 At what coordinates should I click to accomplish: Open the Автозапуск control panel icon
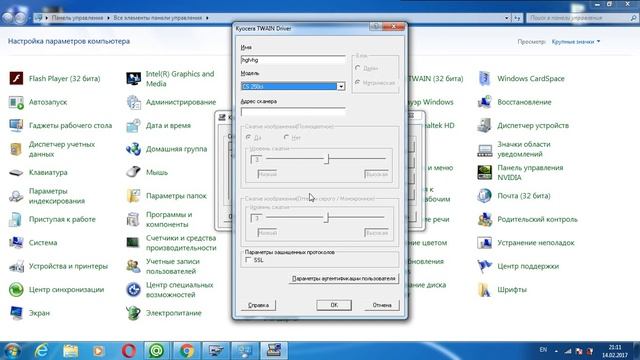click(16, 102)
